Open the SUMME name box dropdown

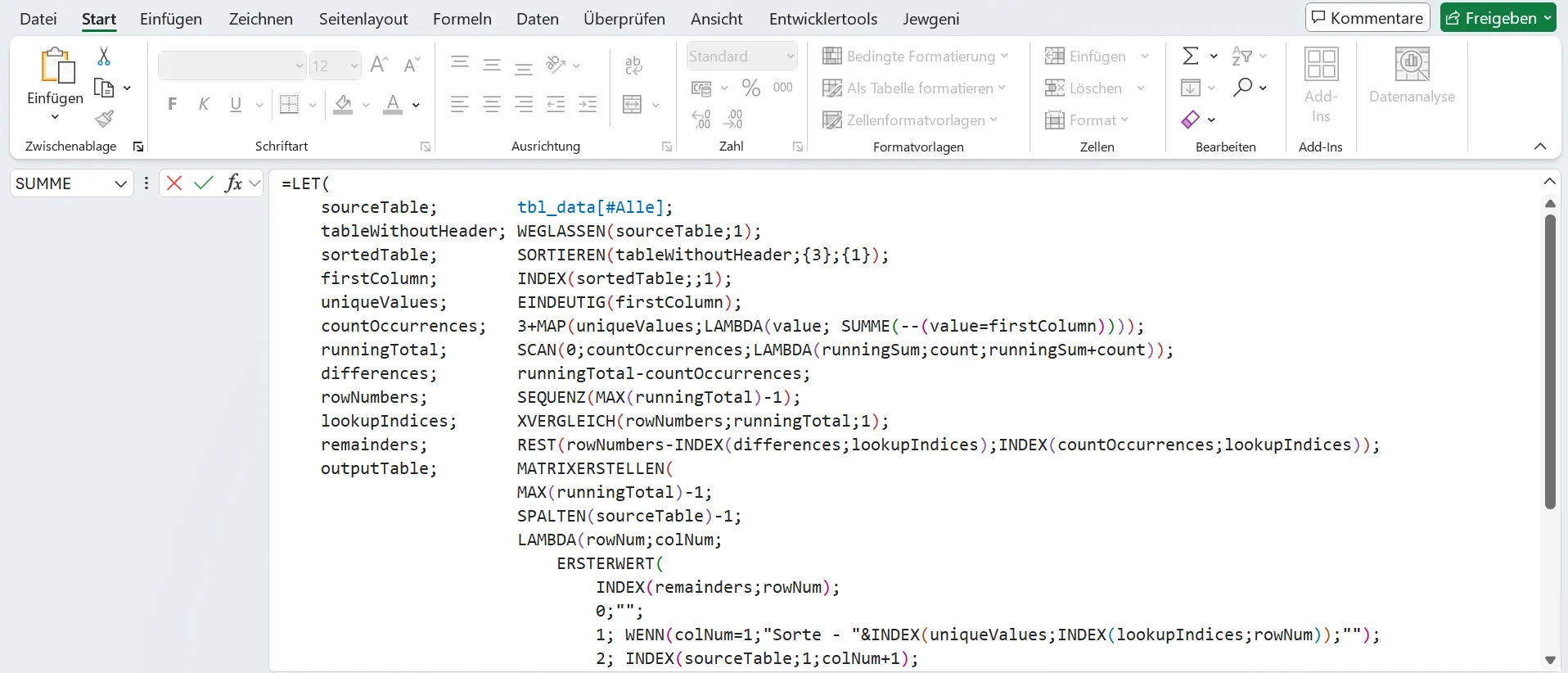click(120, 184)
